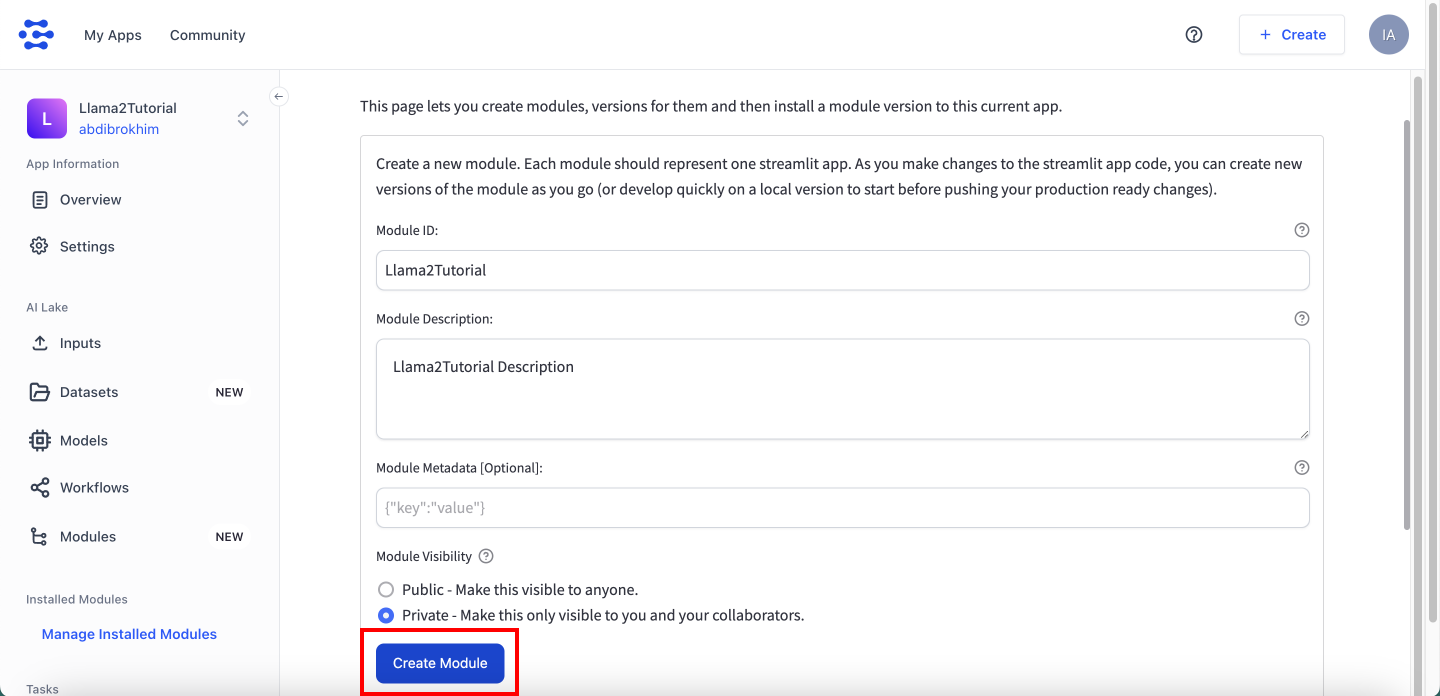Viewport: 1440px width, 696px height.
Task: Open user avatar IA menu
Action: (1389, 35)
